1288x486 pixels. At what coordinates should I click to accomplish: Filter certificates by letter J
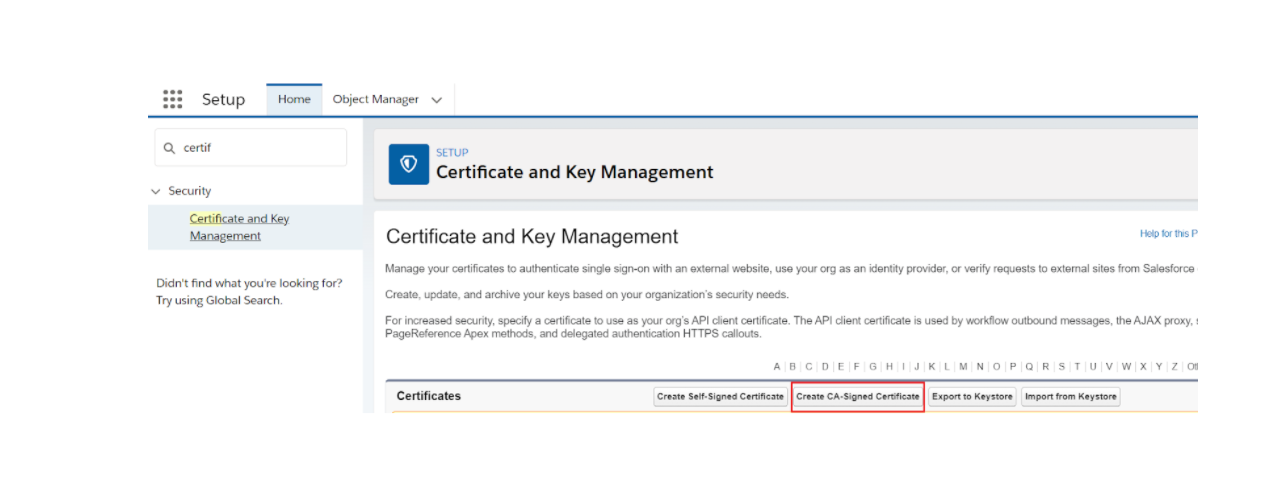917,367
